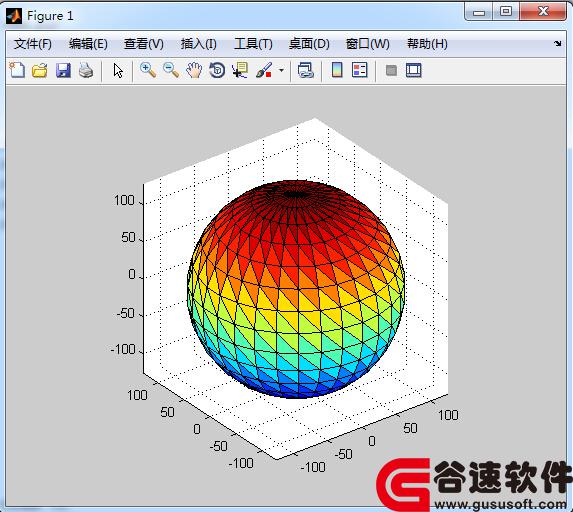Viewport: 573px width, 512px height.
Task: Click the Link Plot icon
Action: pyautogui.click(x=306, y=70)
